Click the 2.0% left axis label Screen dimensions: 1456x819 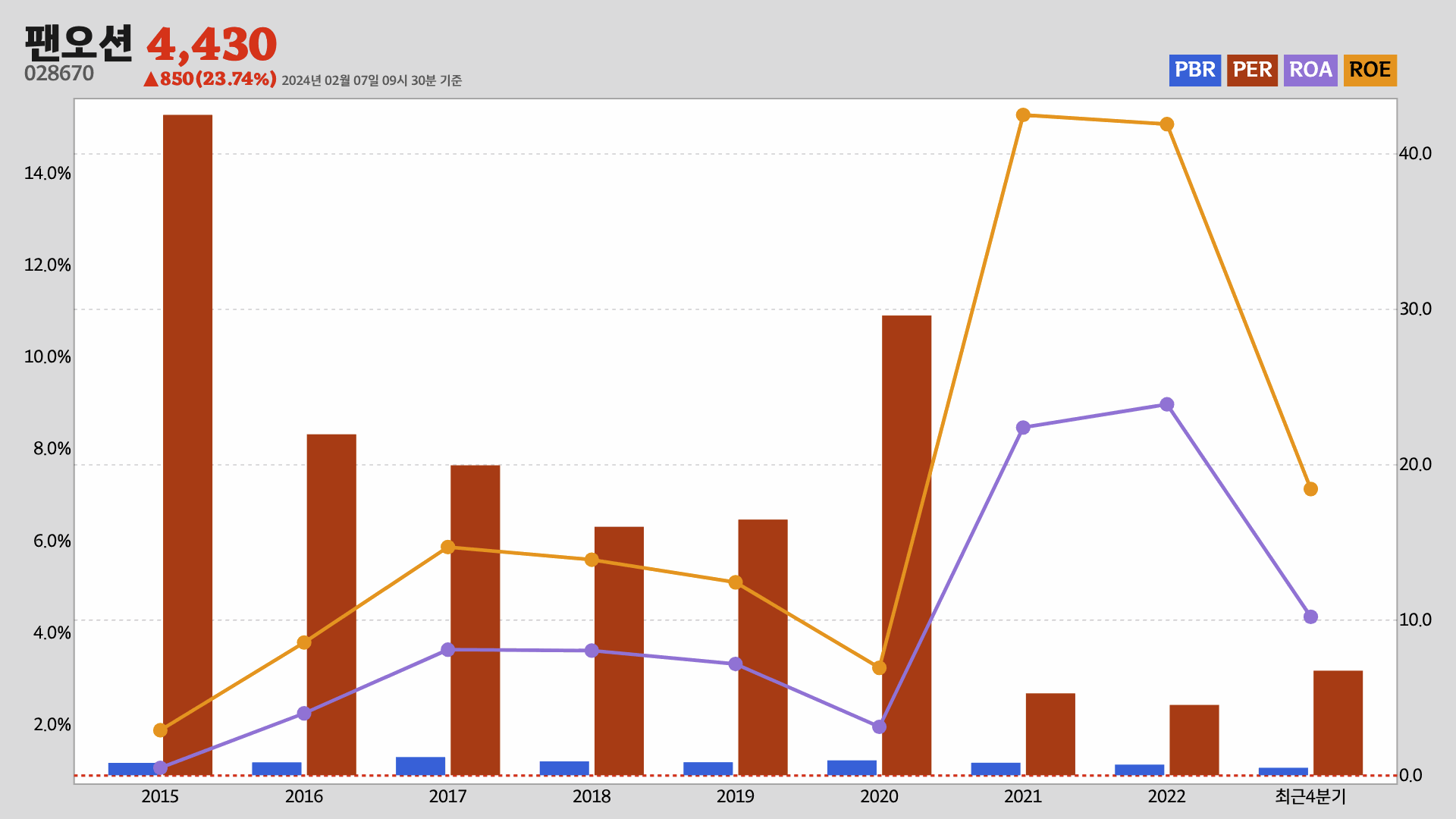(x=52, y=725)
